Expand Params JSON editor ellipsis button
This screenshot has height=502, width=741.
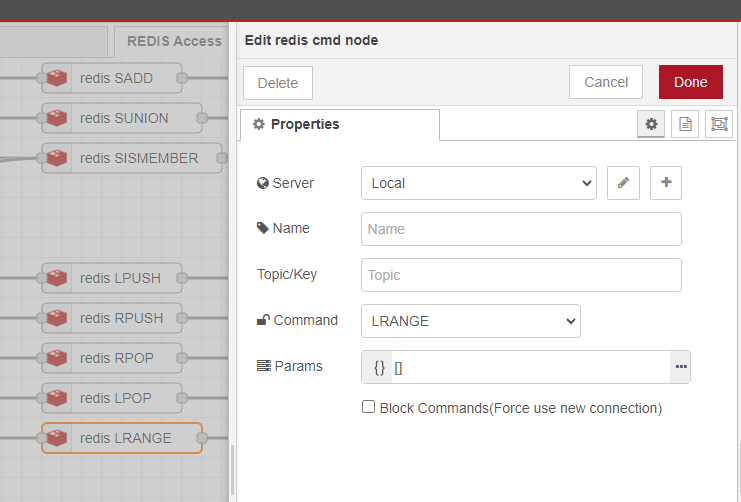click(681, 367)
